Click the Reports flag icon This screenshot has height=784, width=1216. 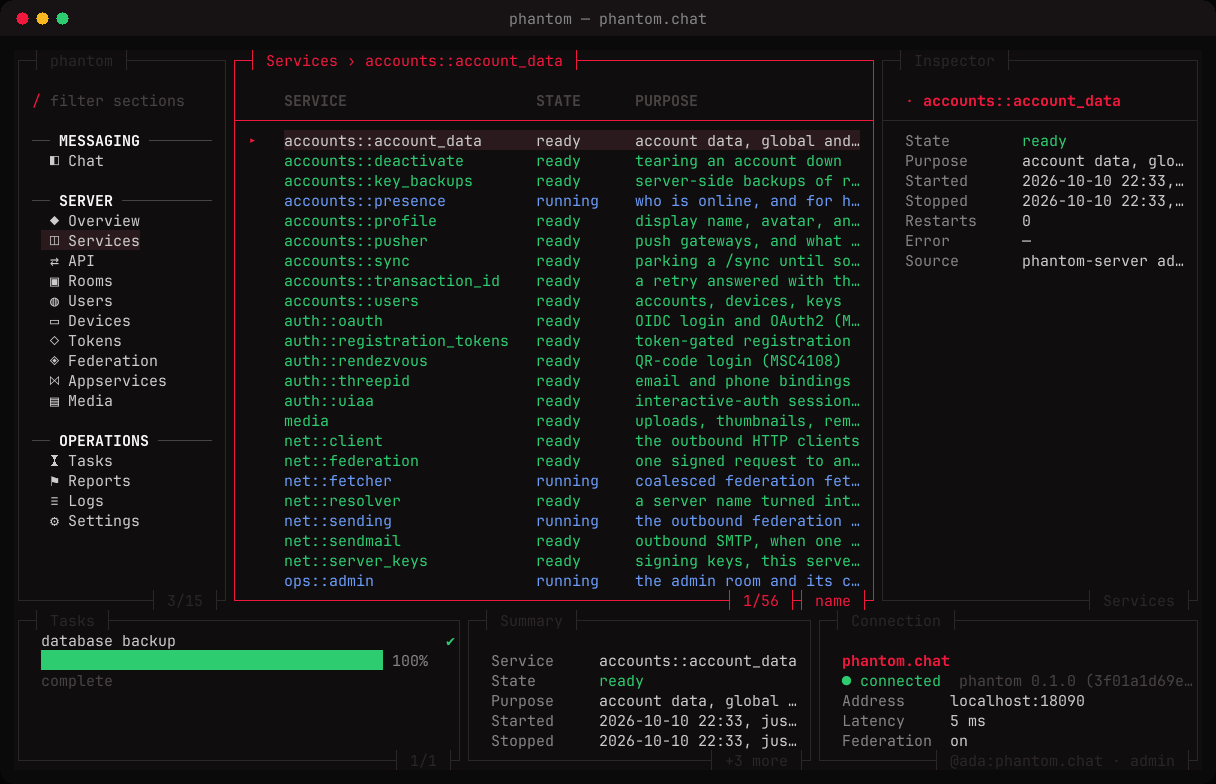point(55,481)
